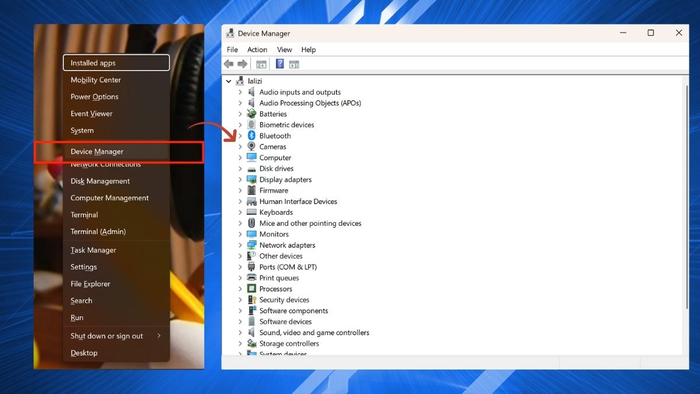Click the Device Manager vertical scrollbar
Image resolution: width=700 pixels, height=394 pixels.
click(686, 196)
